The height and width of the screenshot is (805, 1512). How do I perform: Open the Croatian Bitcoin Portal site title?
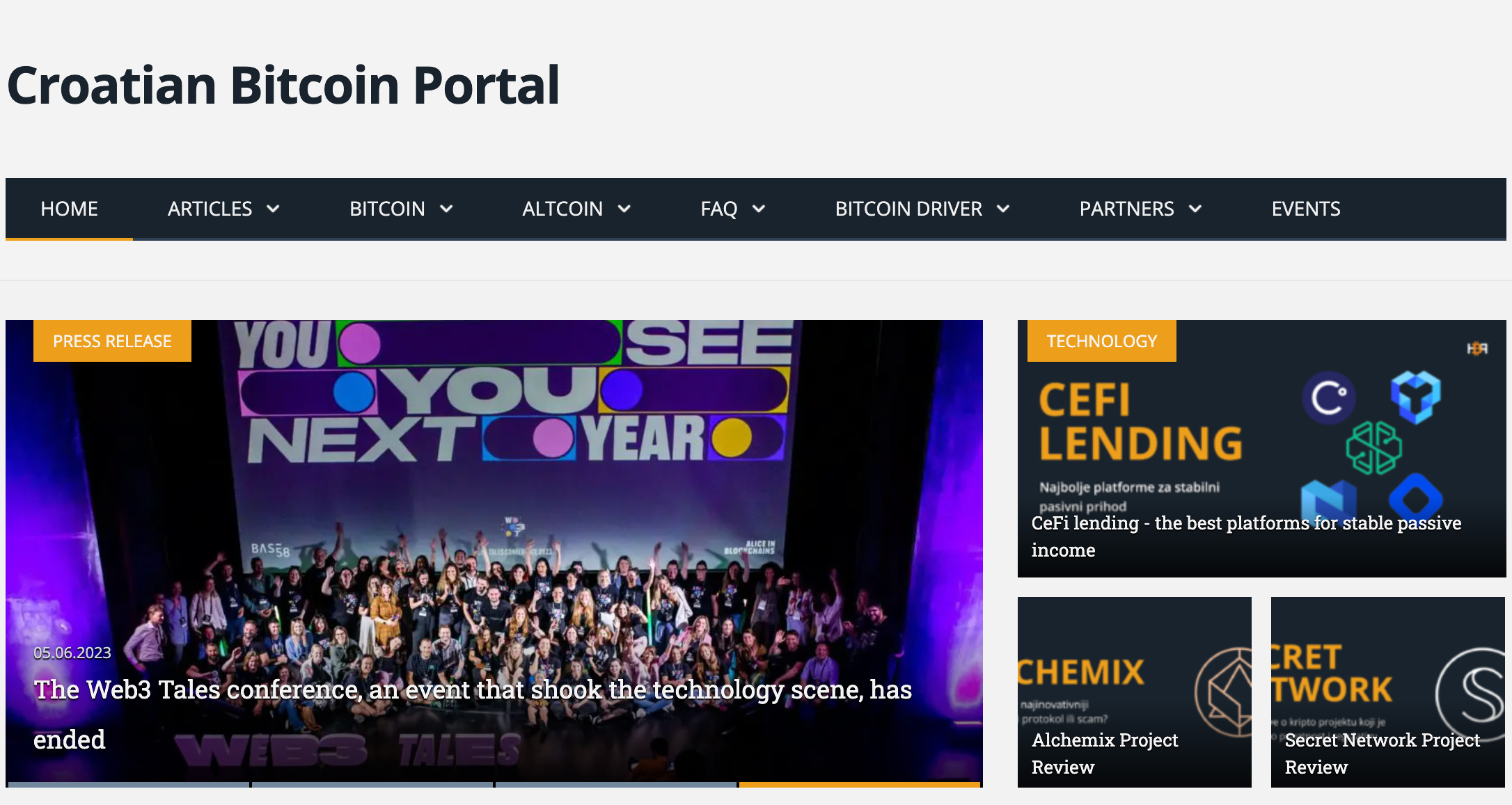(x=283, y=86)
